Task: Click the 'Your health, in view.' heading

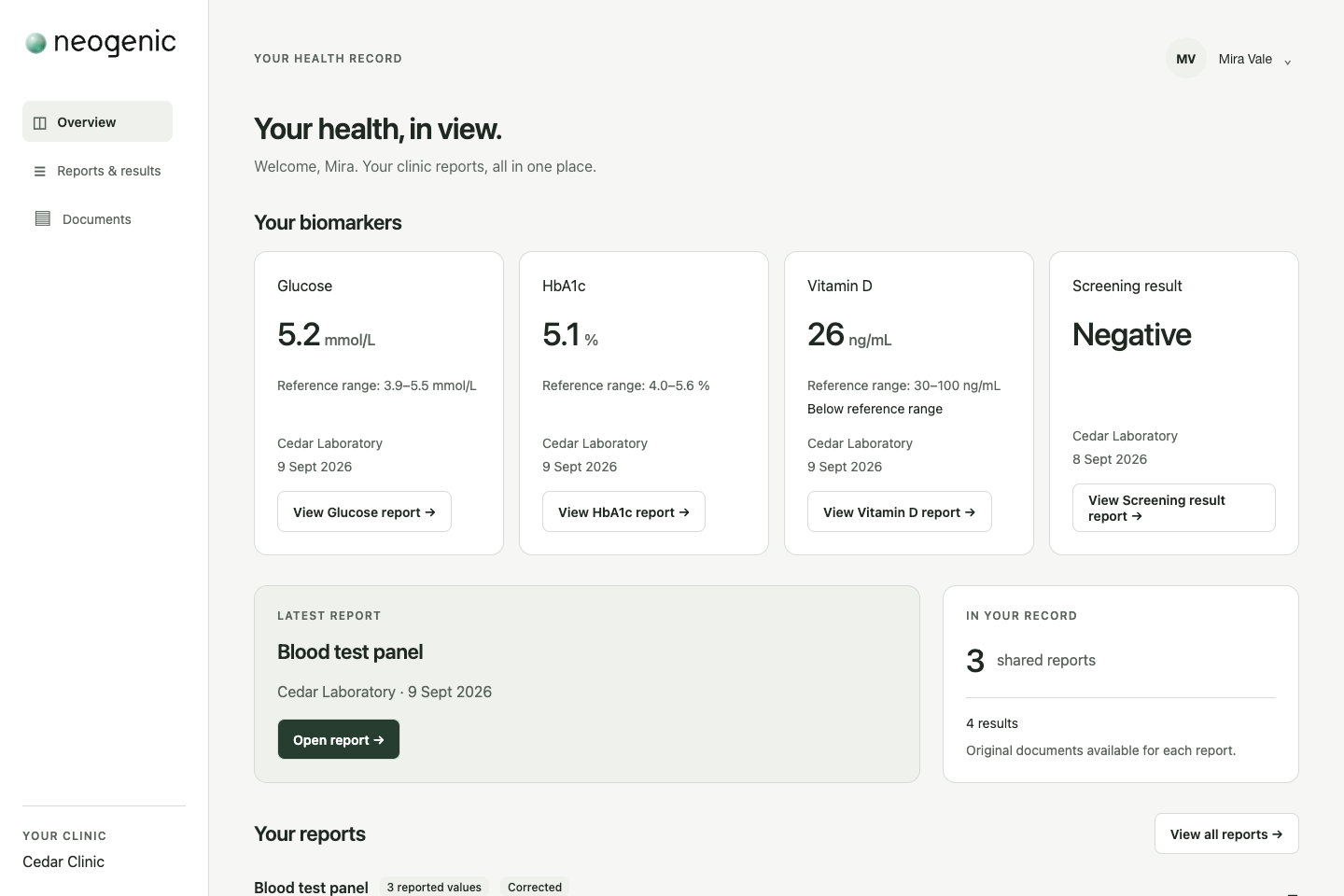Action: (378, 129)
